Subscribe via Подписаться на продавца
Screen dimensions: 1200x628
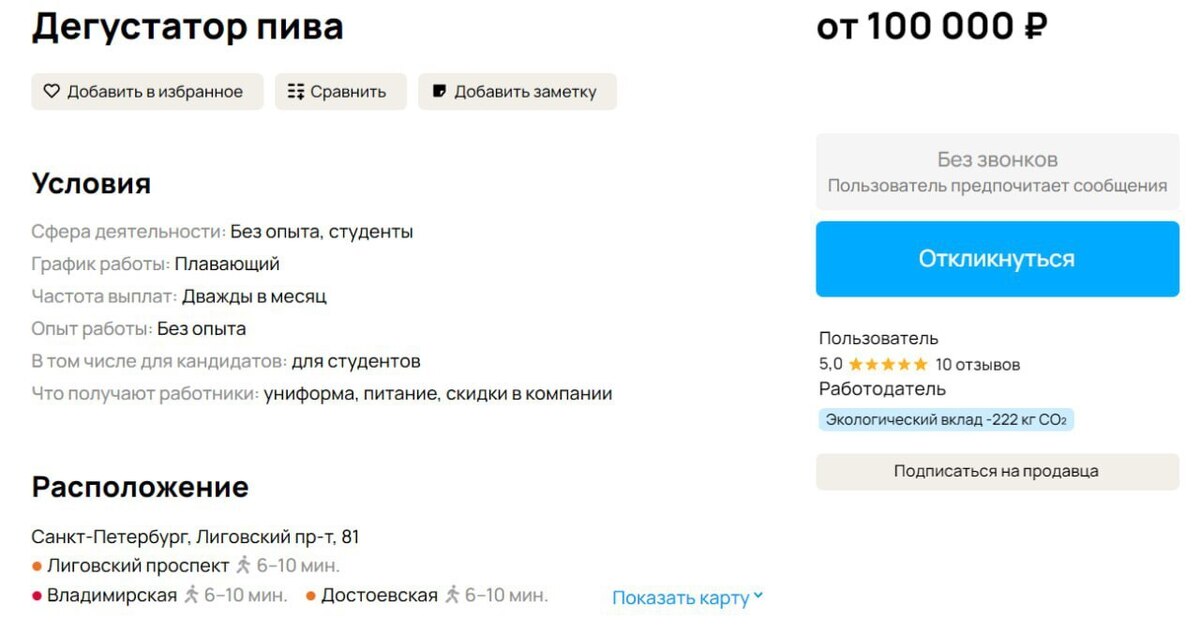point(997,471)
